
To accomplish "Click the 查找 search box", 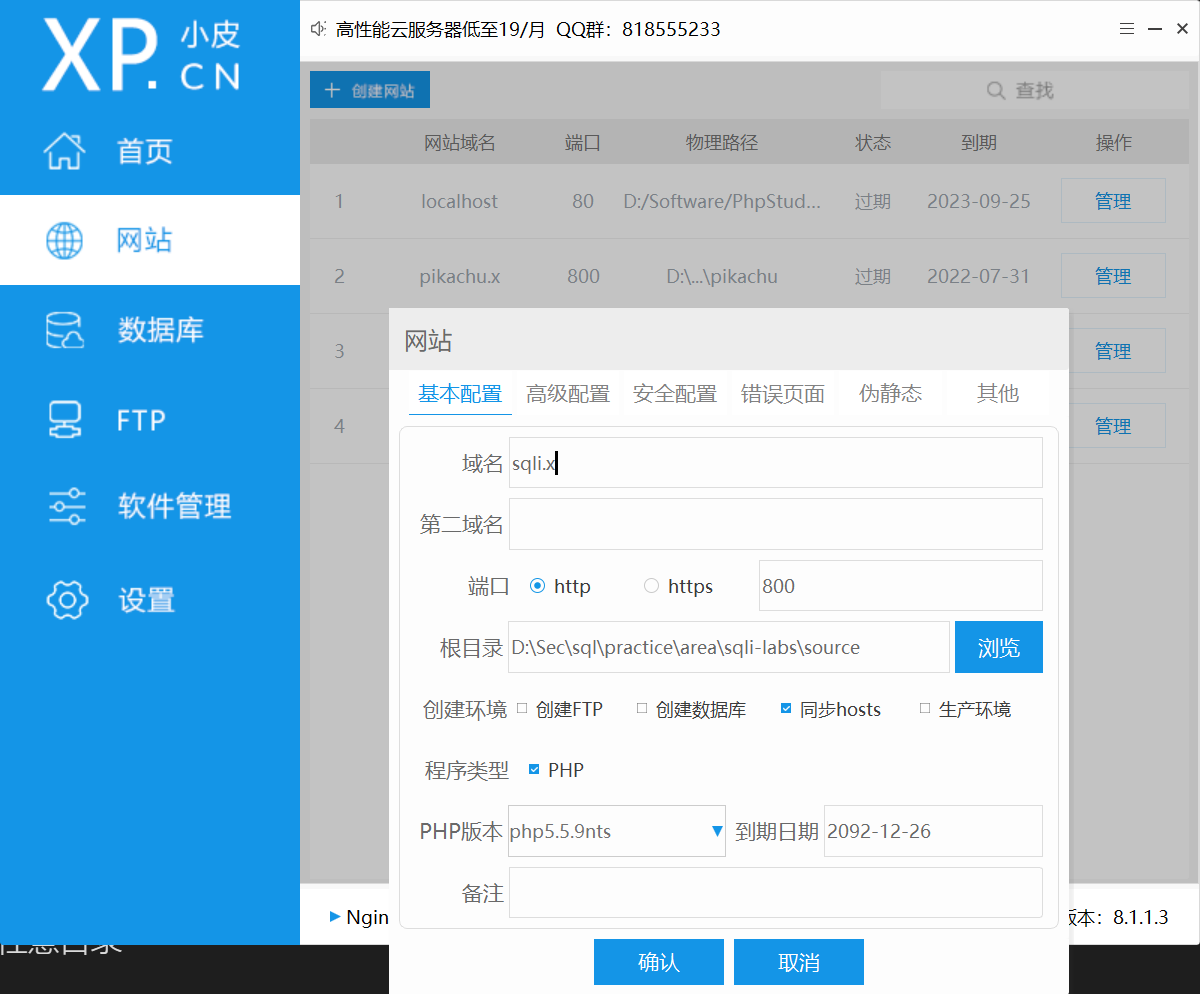I will pos(1034,90).
